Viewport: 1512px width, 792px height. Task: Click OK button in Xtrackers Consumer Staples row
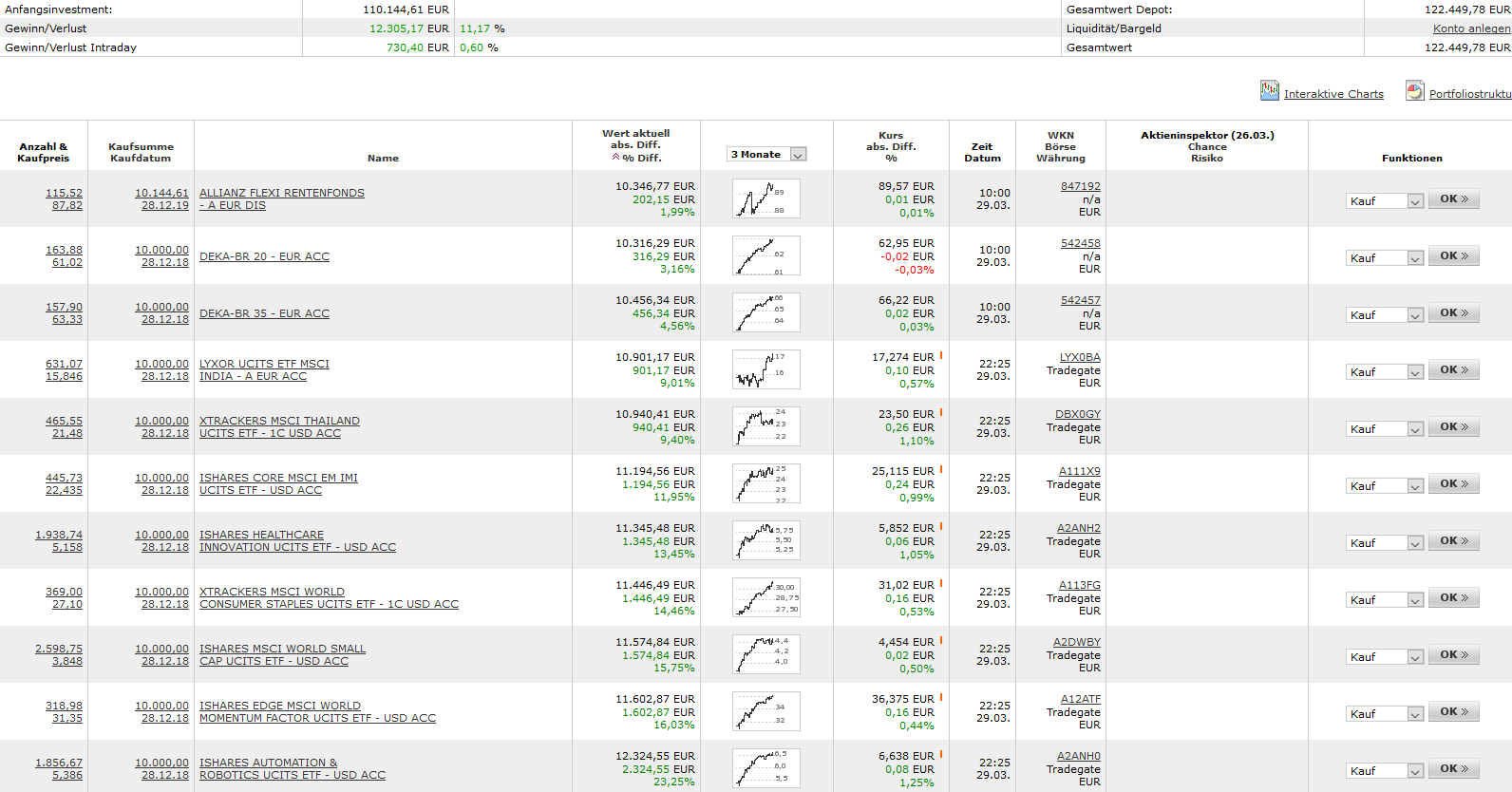(1453, 598)
